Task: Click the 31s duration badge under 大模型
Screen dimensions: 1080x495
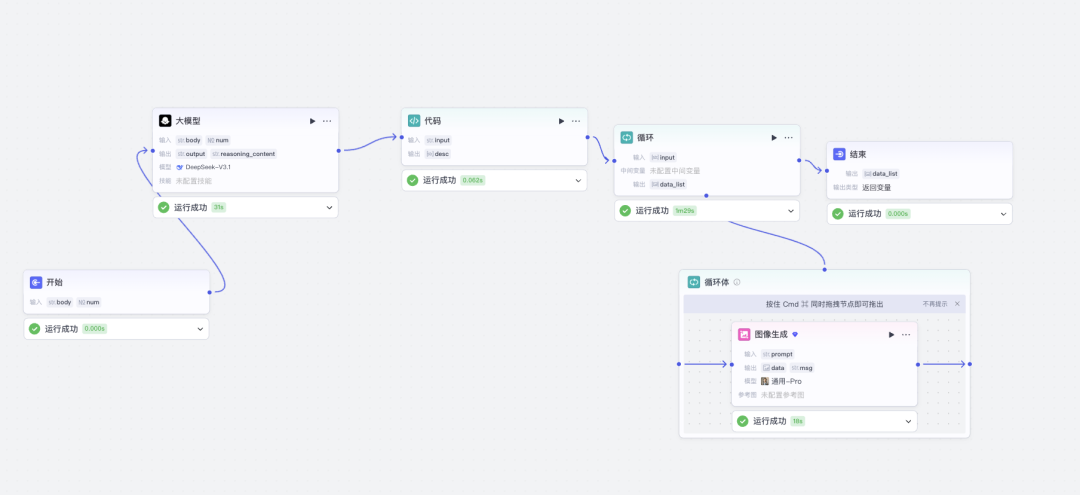Action: [219, 207]
